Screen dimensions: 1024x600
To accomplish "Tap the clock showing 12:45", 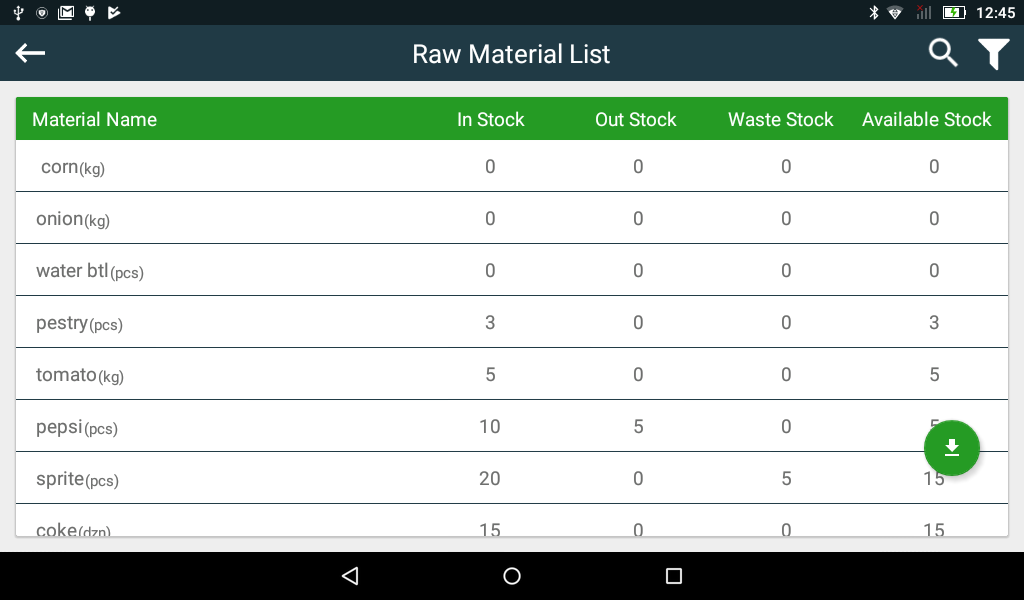I will (996, 12).
